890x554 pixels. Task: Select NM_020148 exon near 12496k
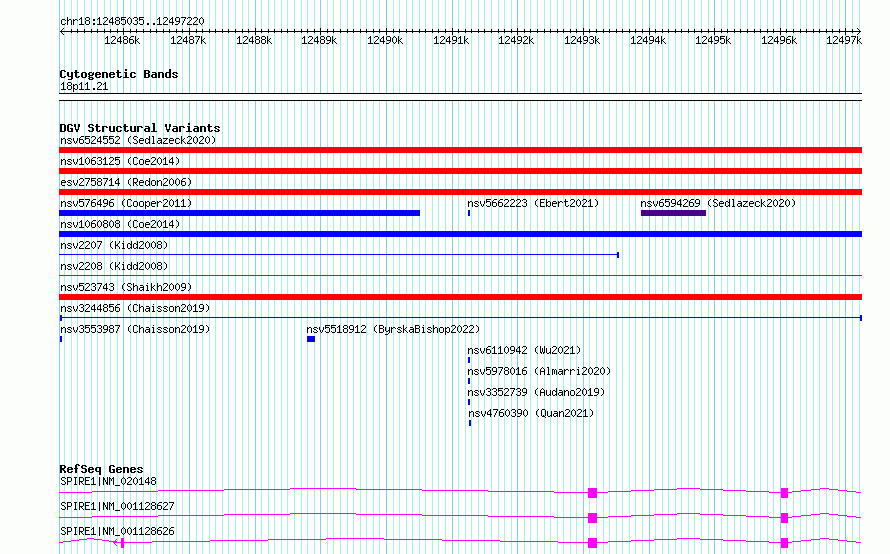coord(784,493)
